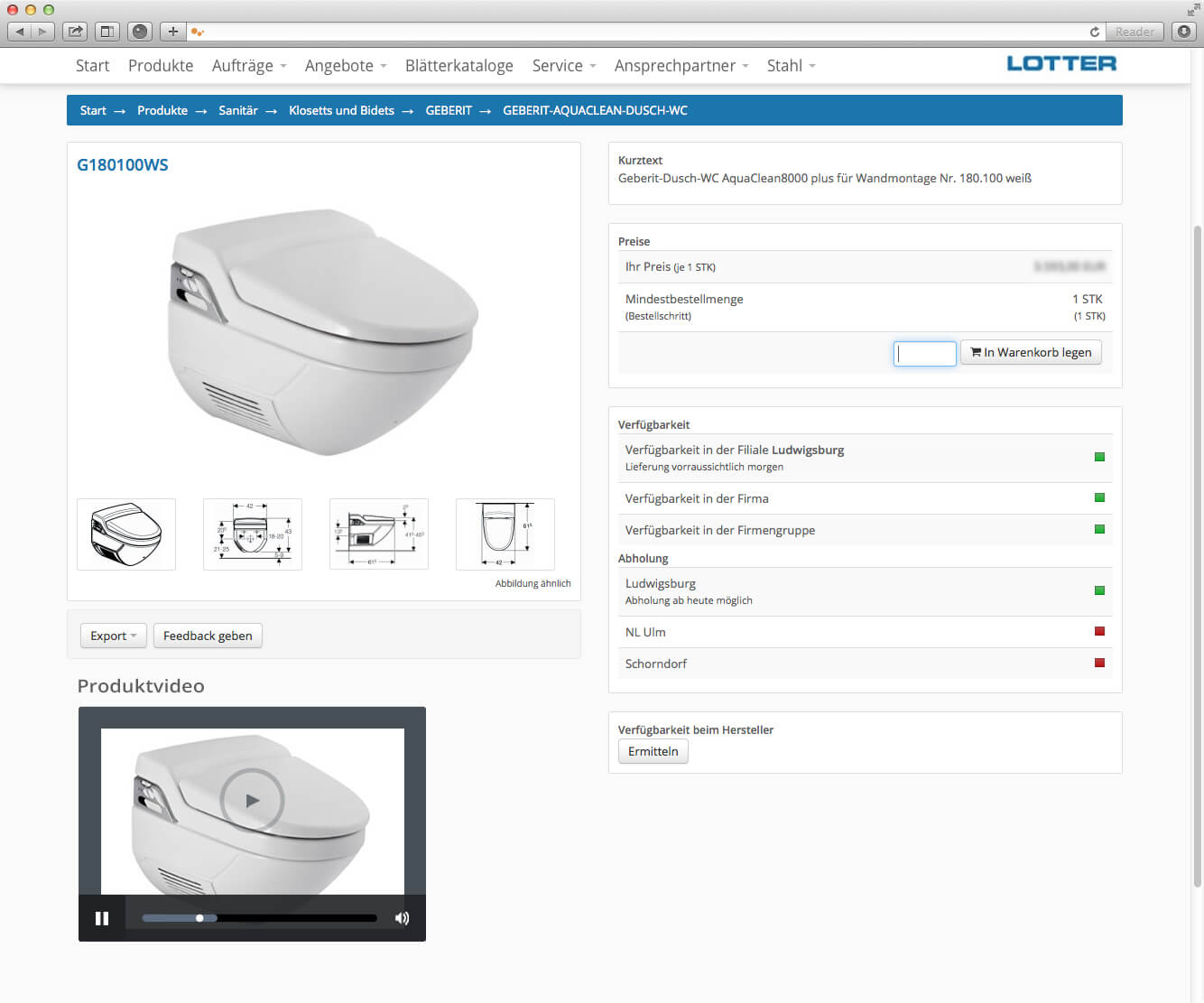Click the browser back arrow button

pos(20,32)
